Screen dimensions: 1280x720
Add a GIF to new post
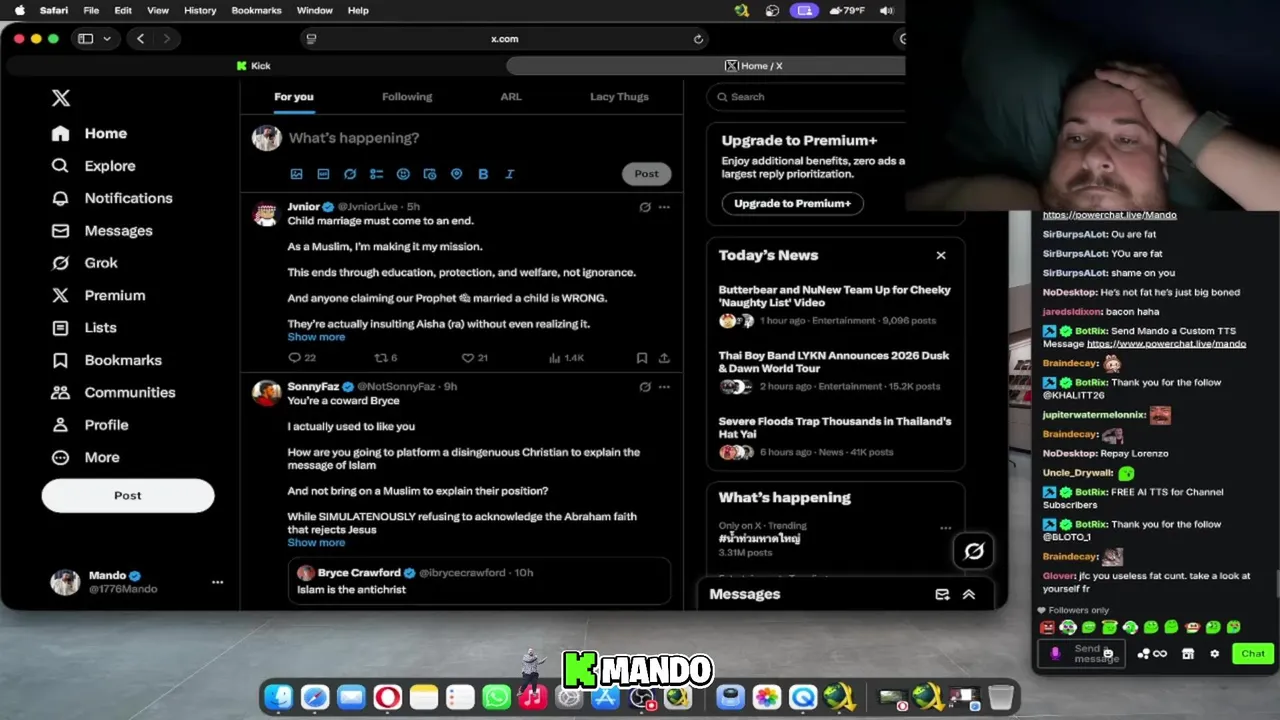point(323,174)
